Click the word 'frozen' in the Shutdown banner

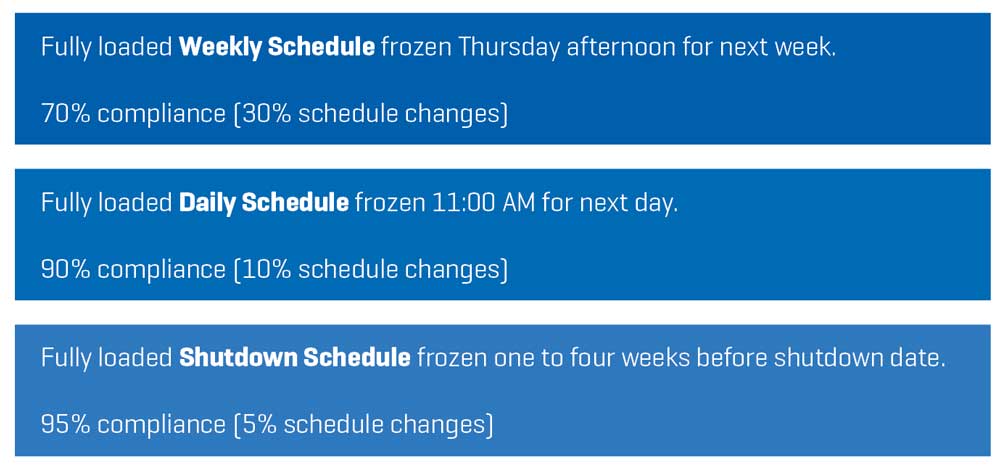point(452,358)
